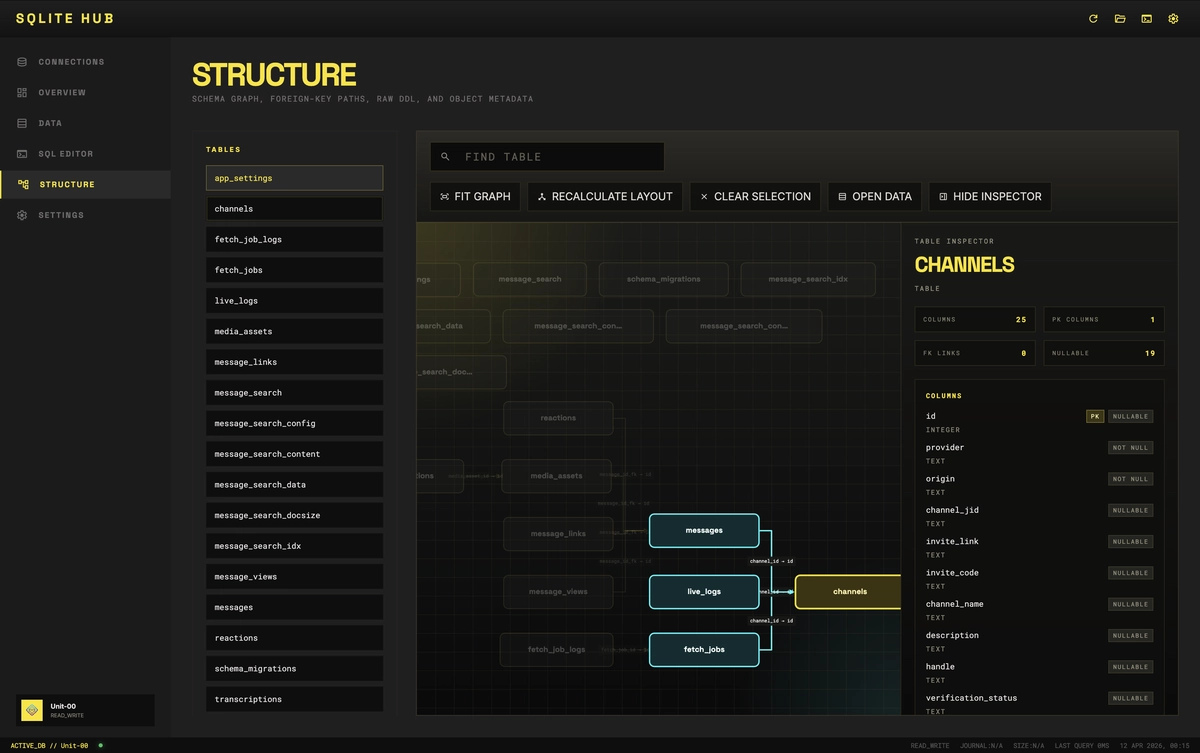
Task: Open the Data page from the sidebar
Action: [x=50, y=123]
